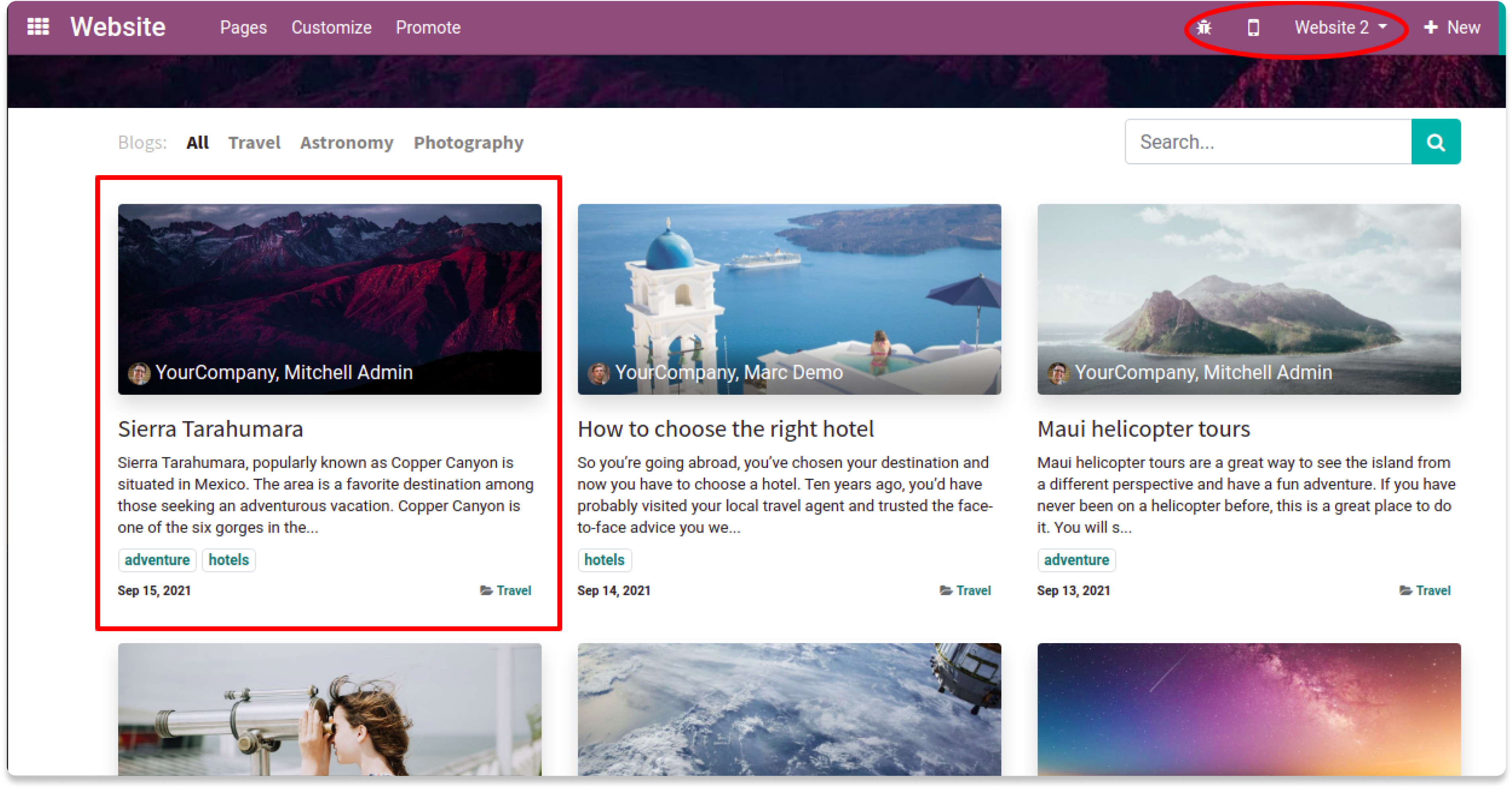
Task: Click into the Search field
Action: click(1268, 142)
